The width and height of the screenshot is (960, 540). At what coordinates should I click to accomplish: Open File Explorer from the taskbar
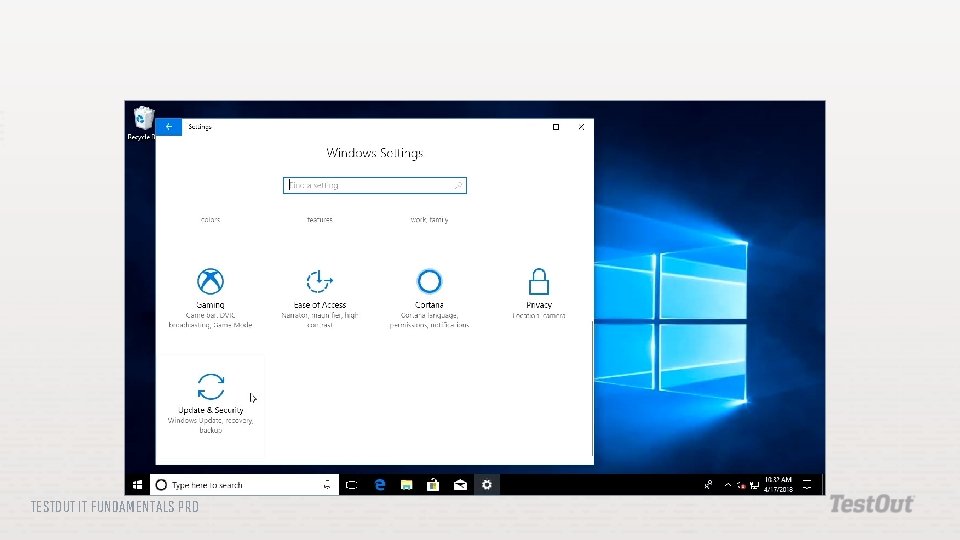click(407, 485)
